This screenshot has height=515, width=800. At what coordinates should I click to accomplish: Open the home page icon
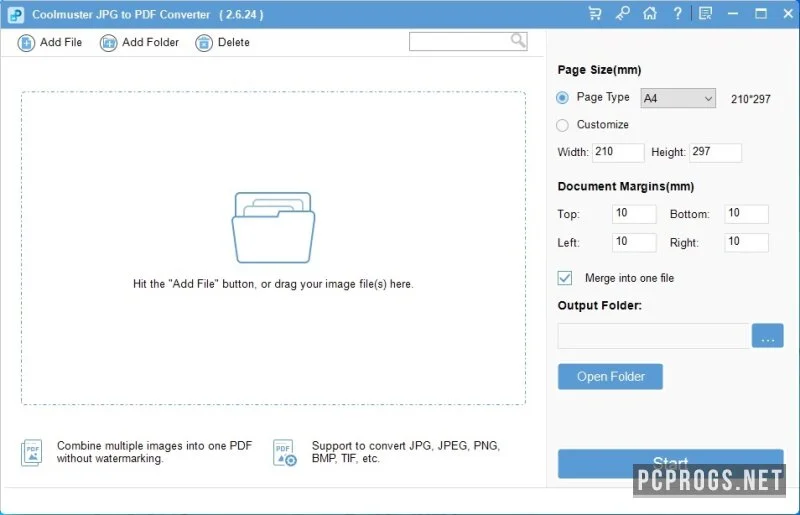(649, 14)
